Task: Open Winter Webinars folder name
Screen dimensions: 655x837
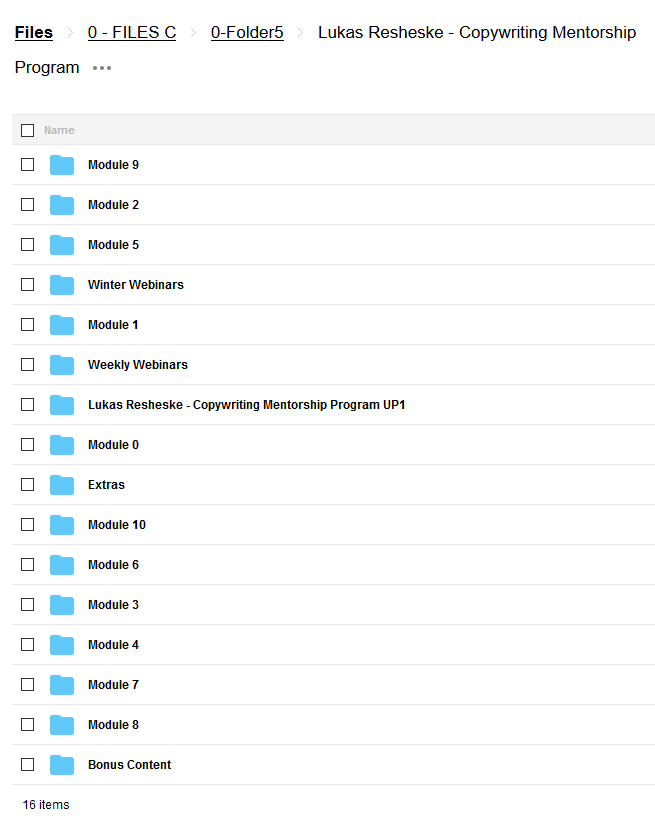Action: (x=136, y=285)
